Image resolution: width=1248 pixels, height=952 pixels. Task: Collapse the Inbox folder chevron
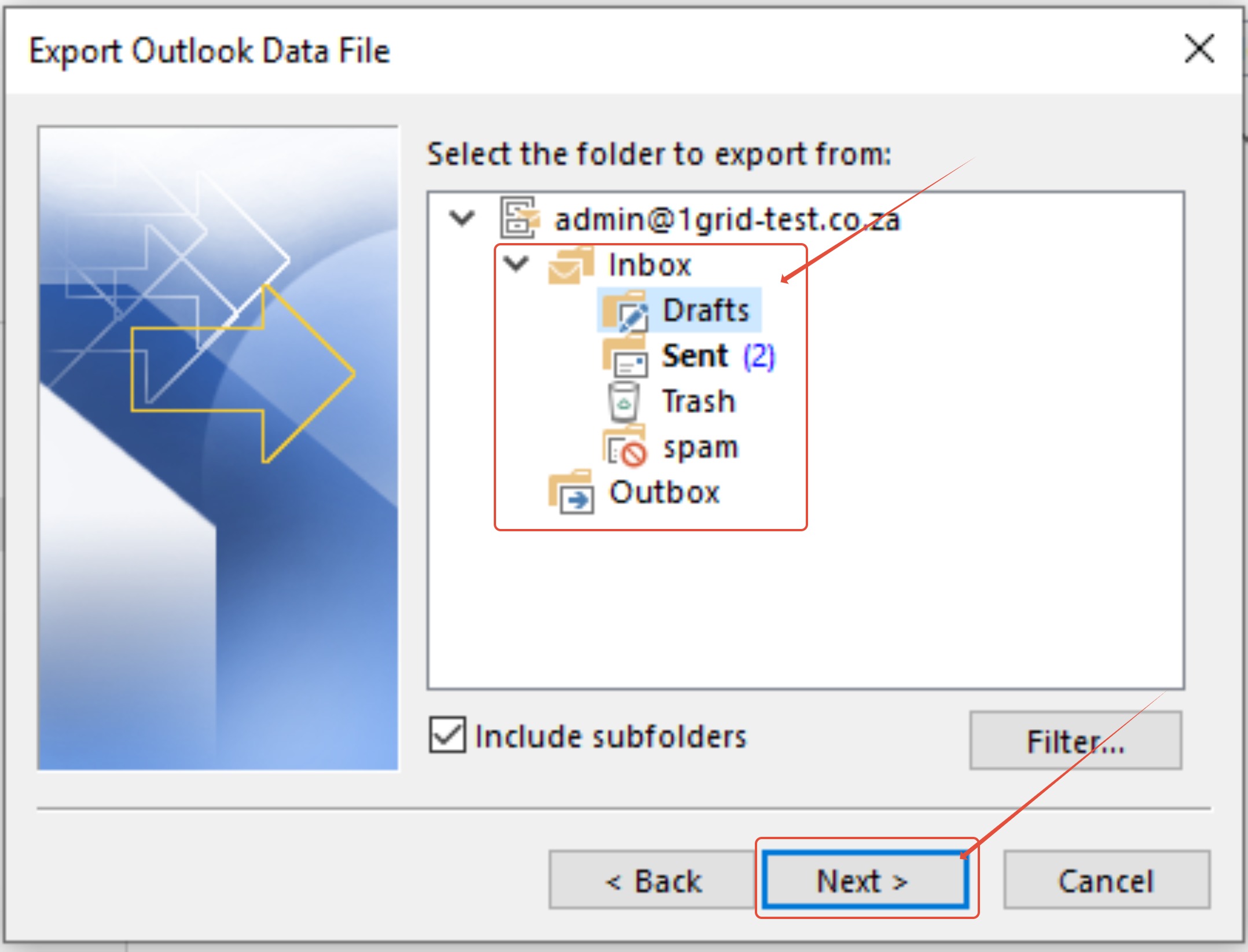[516, 264]
